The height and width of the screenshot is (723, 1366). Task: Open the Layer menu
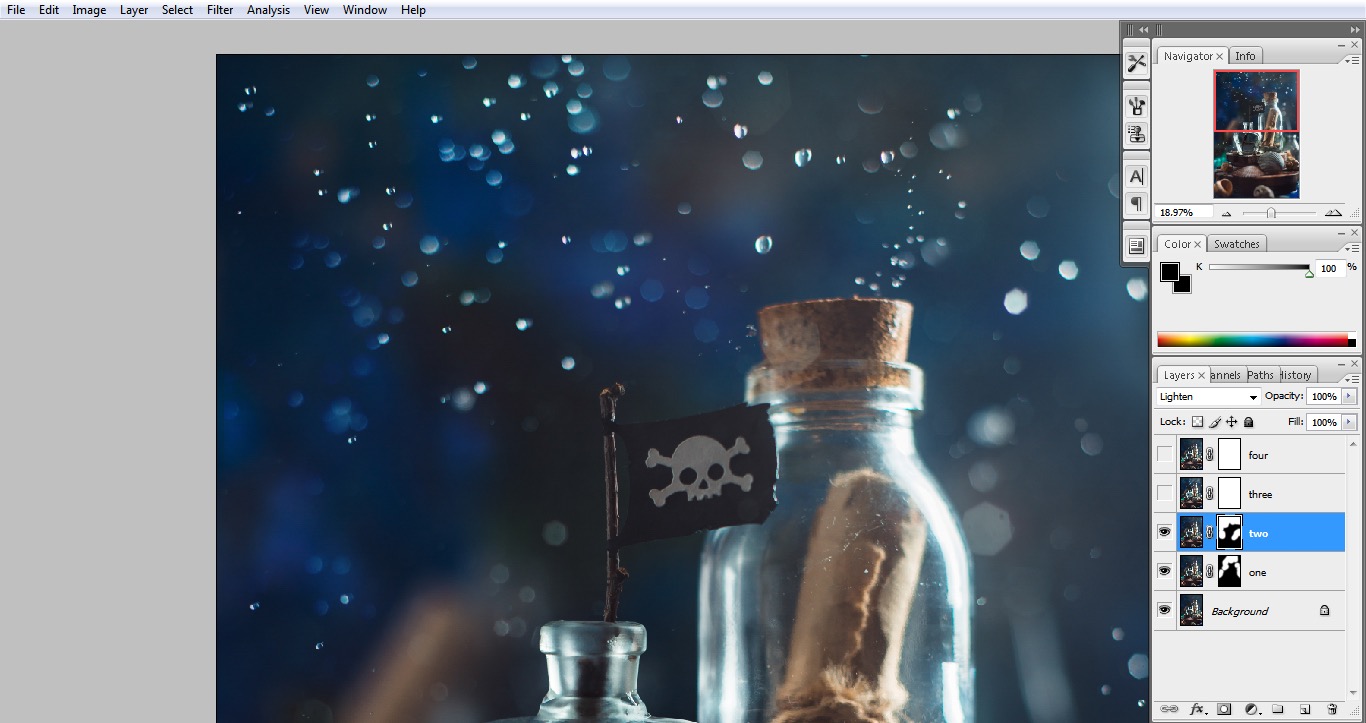(x=134, y=10)
